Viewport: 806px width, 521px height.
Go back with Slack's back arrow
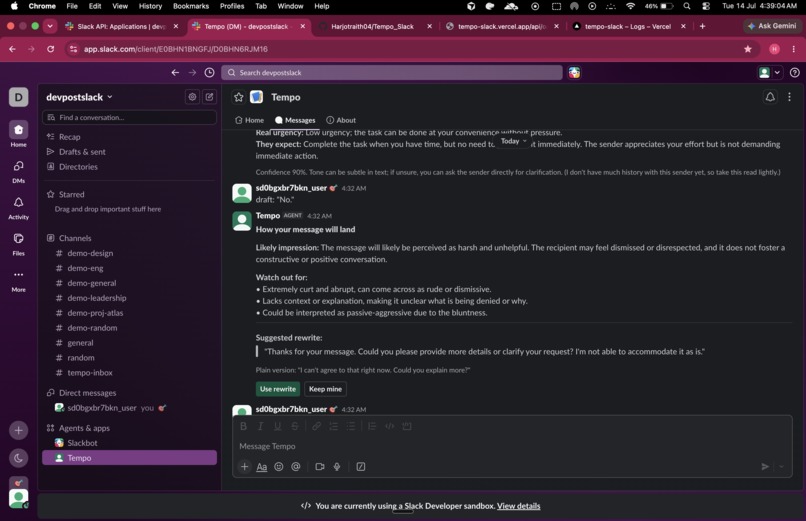click(175, 72)
